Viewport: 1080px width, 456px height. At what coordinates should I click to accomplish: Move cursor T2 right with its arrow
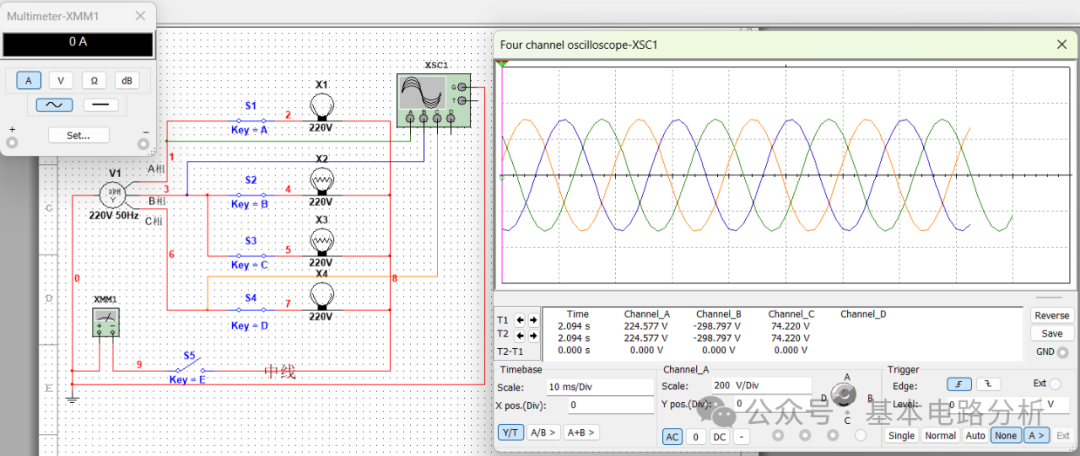[534, 336]
